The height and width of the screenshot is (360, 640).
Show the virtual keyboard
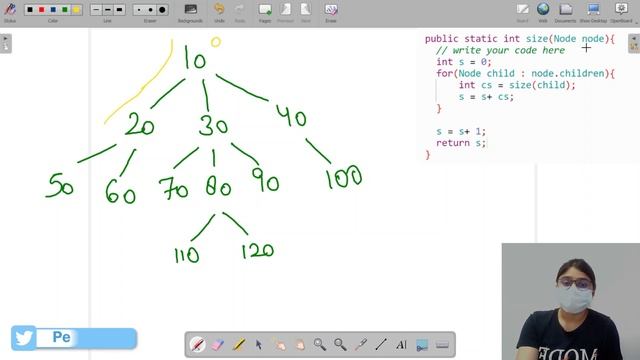click(442, 345)
